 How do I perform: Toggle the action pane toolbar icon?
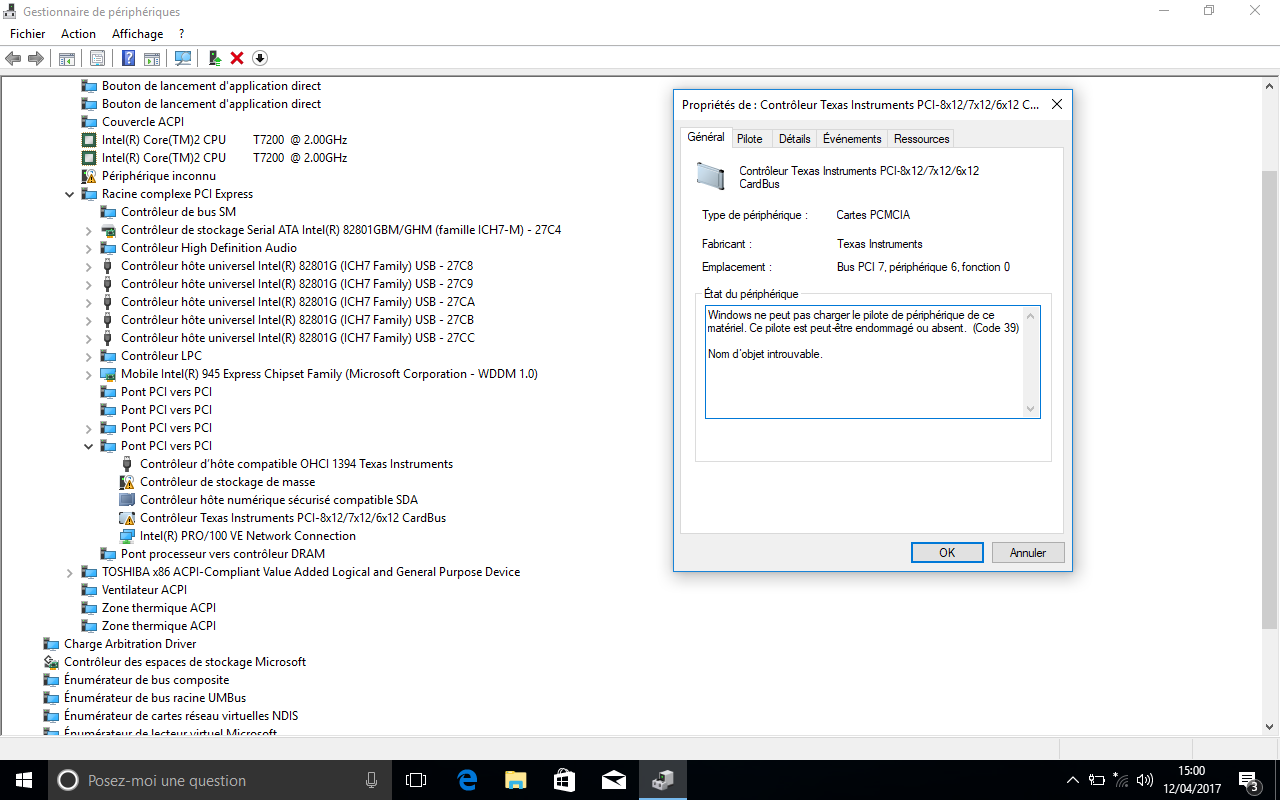tap(152, 58)
